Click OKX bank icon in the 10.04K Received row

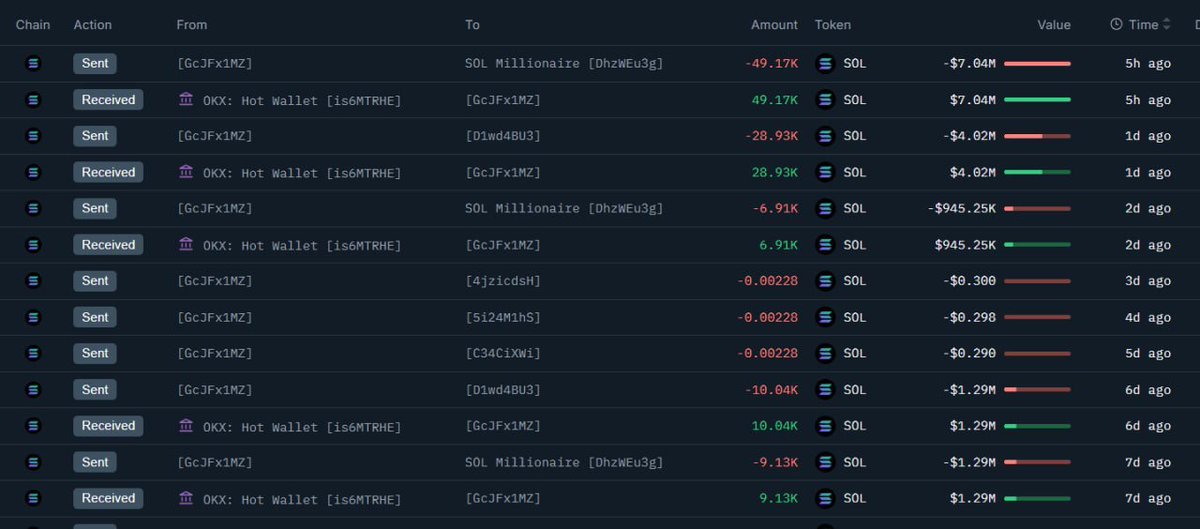[186, 425]
